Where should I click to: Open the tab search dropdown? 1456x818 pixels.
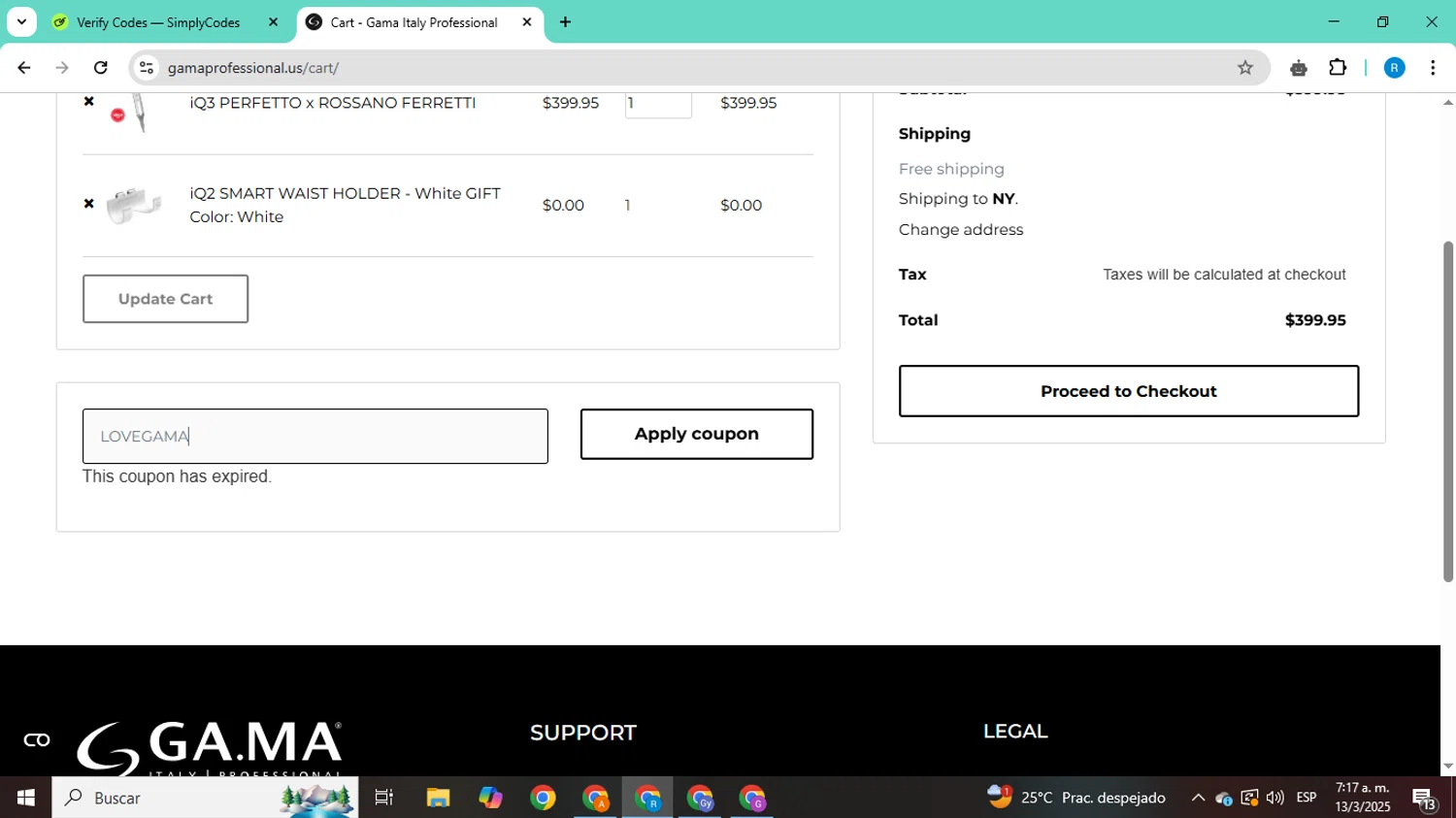[21, 21]
